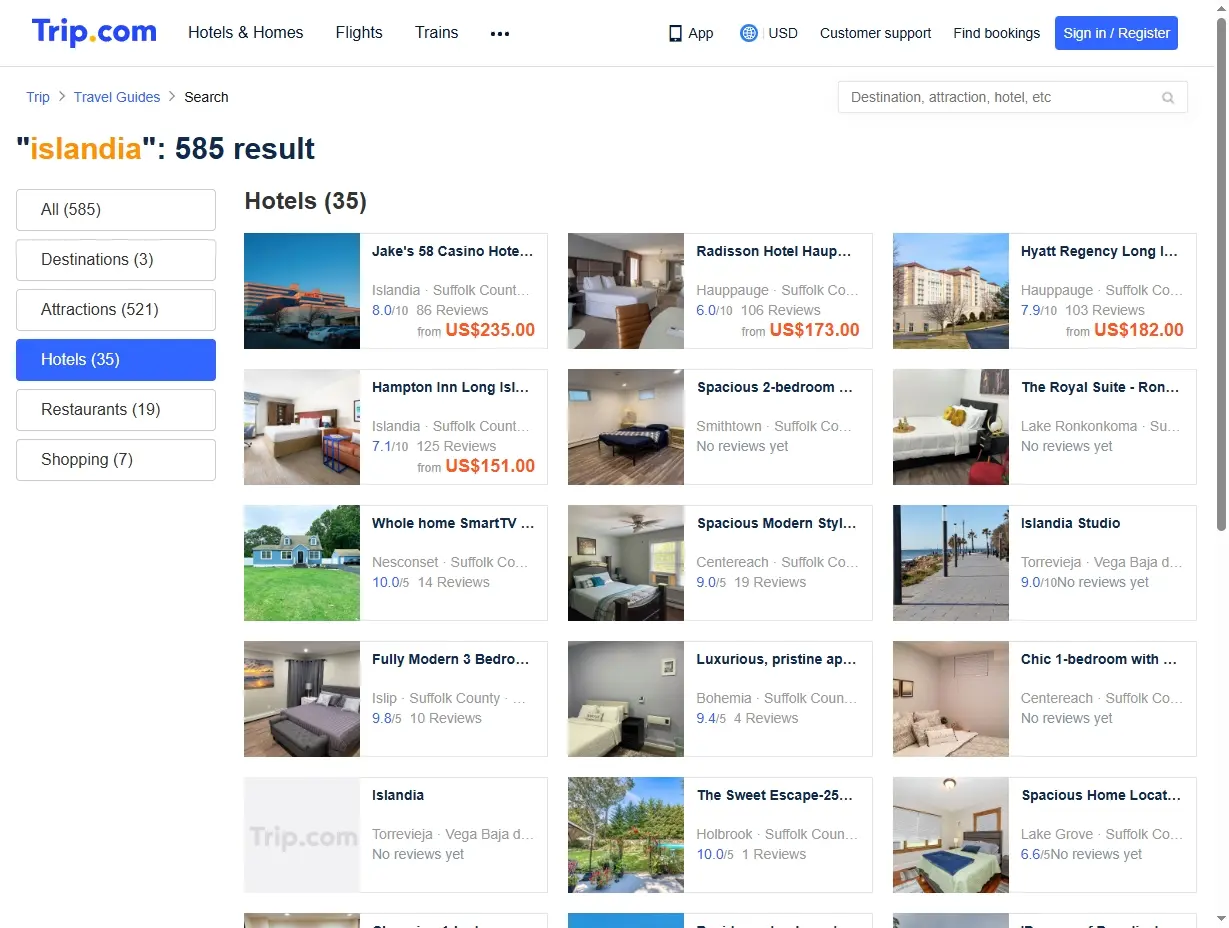Open Hotels & Homes menu
Image resolution: width=1229 pixels, height=928 pixels.
(246, 32)
